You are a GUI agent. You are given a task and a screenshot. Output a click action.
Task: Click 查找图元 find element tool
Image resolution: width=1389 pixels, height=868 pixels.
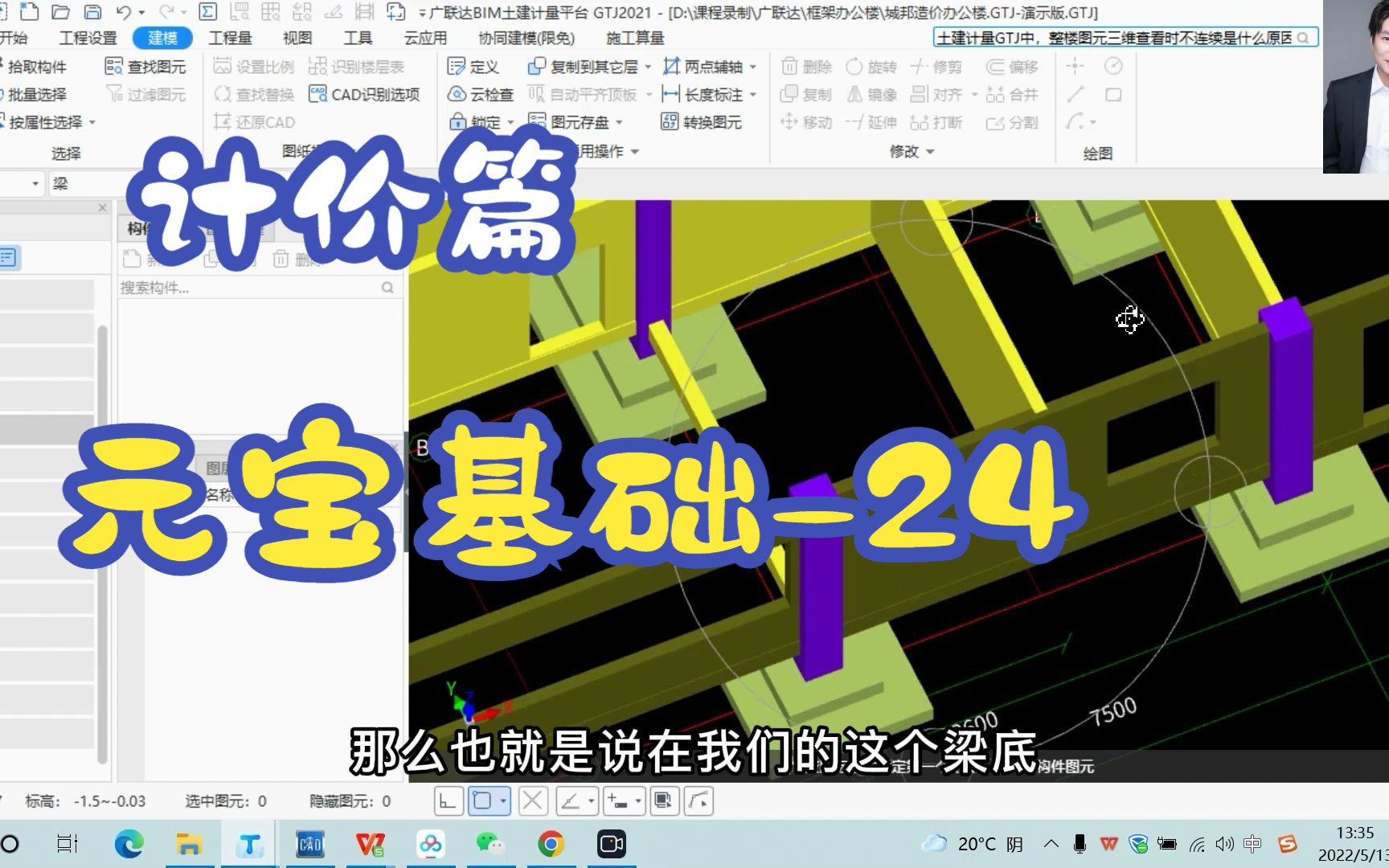(x=145, y=67)
